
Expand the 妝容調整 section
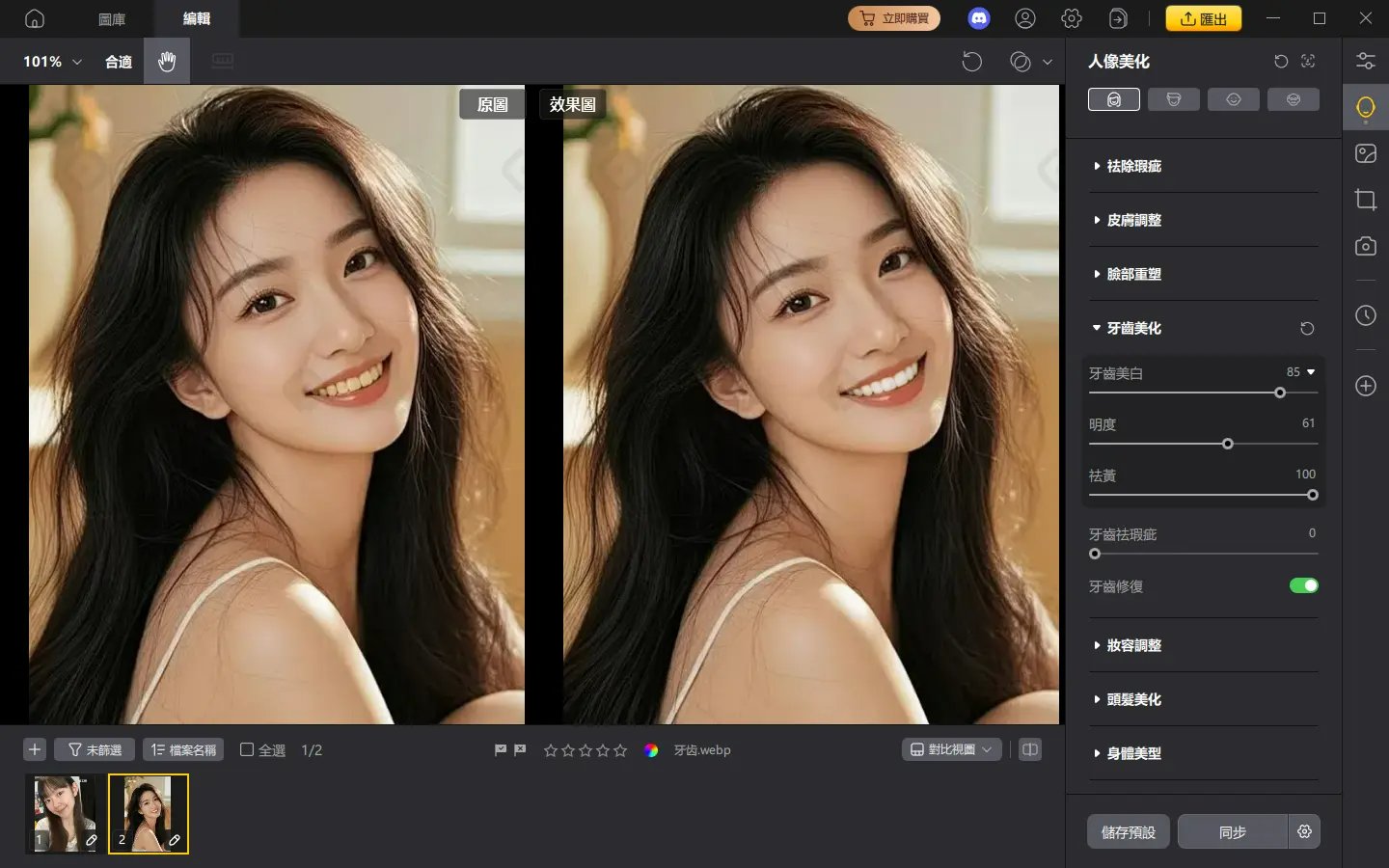click(x=1134, y=645)
